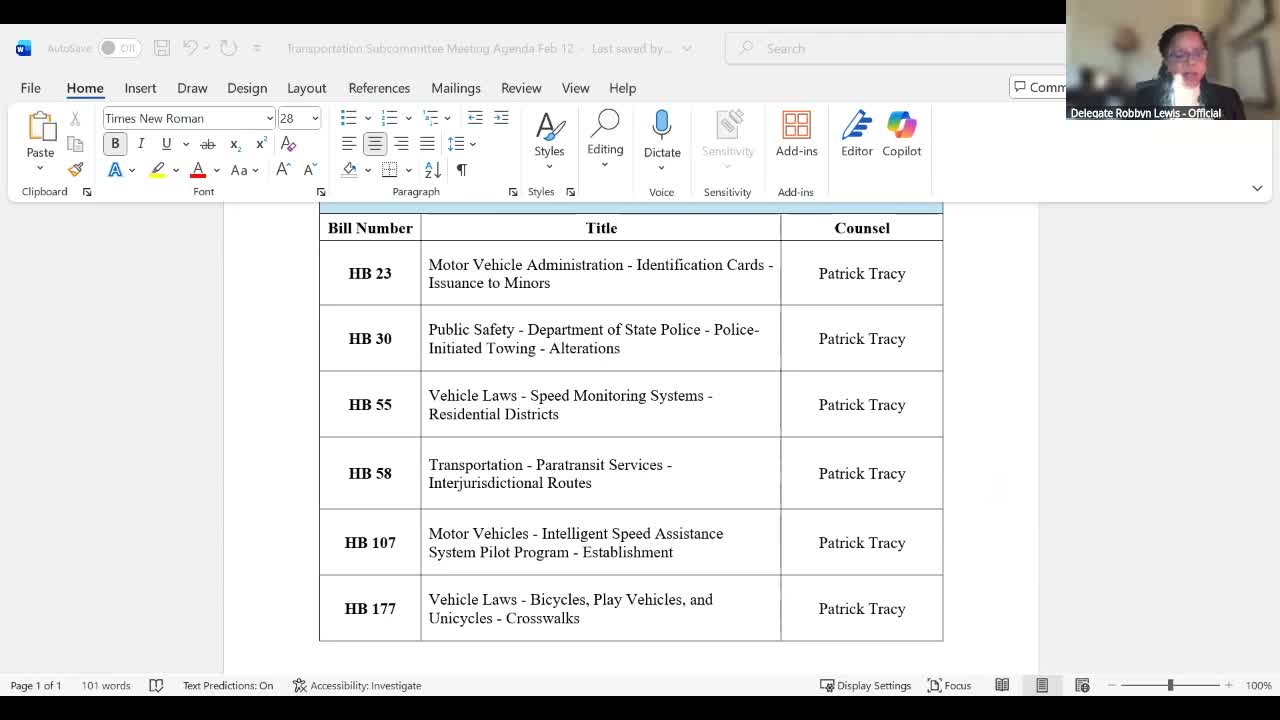Toggle Print Layout view in status bar
1280x720 pixels.
coord(1042,685)
